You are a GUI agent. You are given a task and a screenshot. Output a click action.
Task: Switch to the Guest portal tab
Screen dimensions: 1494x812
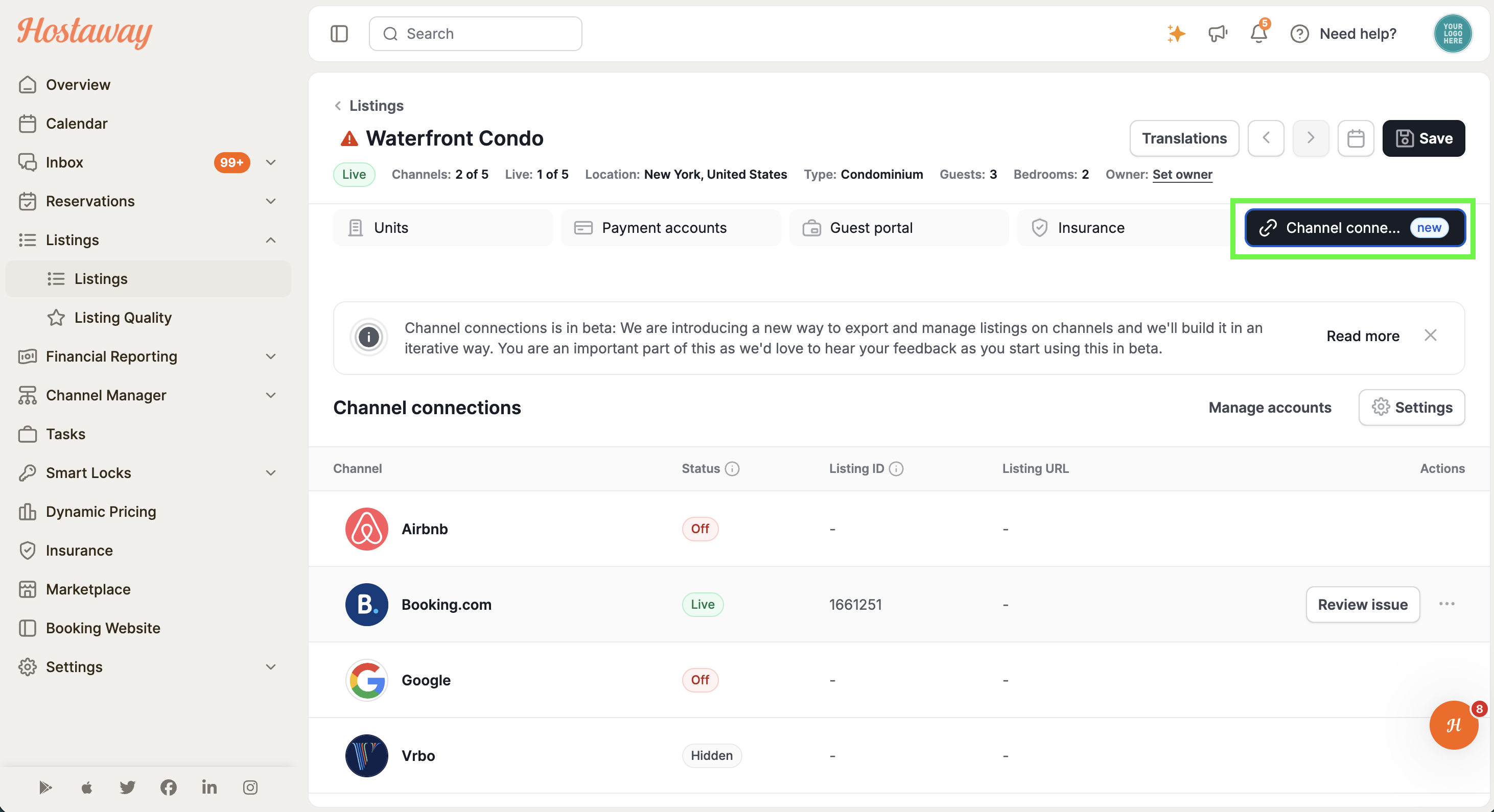coord(898,228)
